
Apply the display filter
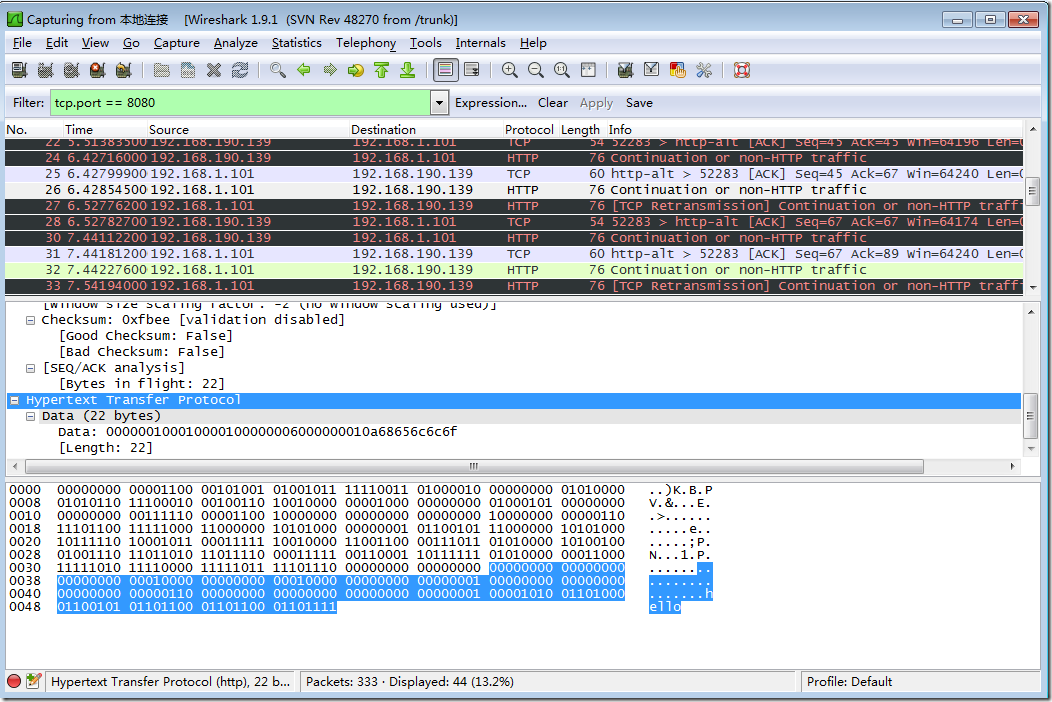click(596, 103)
